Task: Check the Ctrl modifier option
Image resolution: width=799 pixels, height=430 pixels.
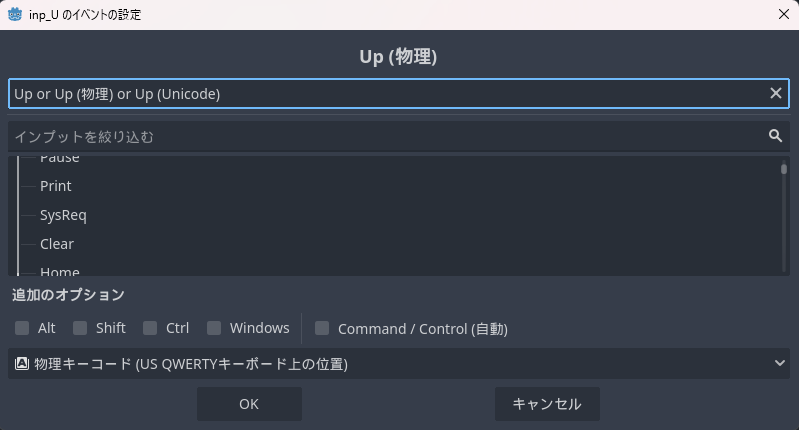Action: pos(150,328)
